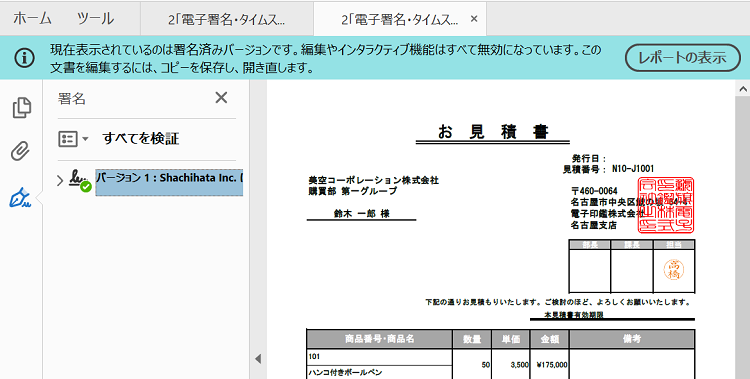Viewport: 750px width, 379px height.
Task: Open the options dropdown arrow beside list icon
Action: [x=85, y=139]
